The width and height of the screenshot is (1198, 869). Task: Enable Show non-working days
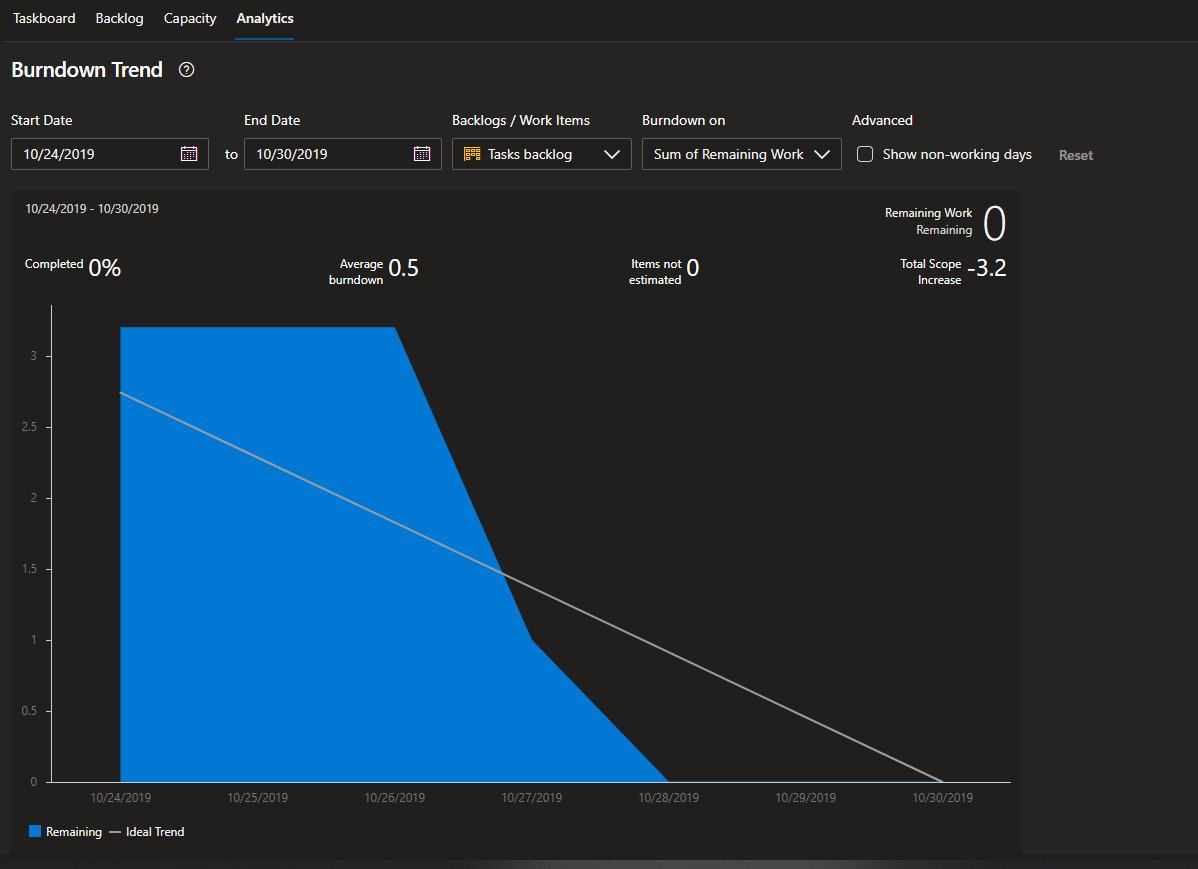(x=864, y=154)
